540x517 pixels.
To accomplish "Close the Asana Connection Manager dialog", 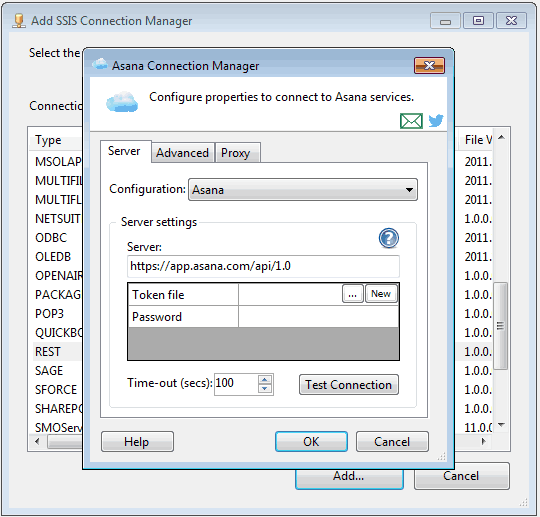I will (429, 65).
